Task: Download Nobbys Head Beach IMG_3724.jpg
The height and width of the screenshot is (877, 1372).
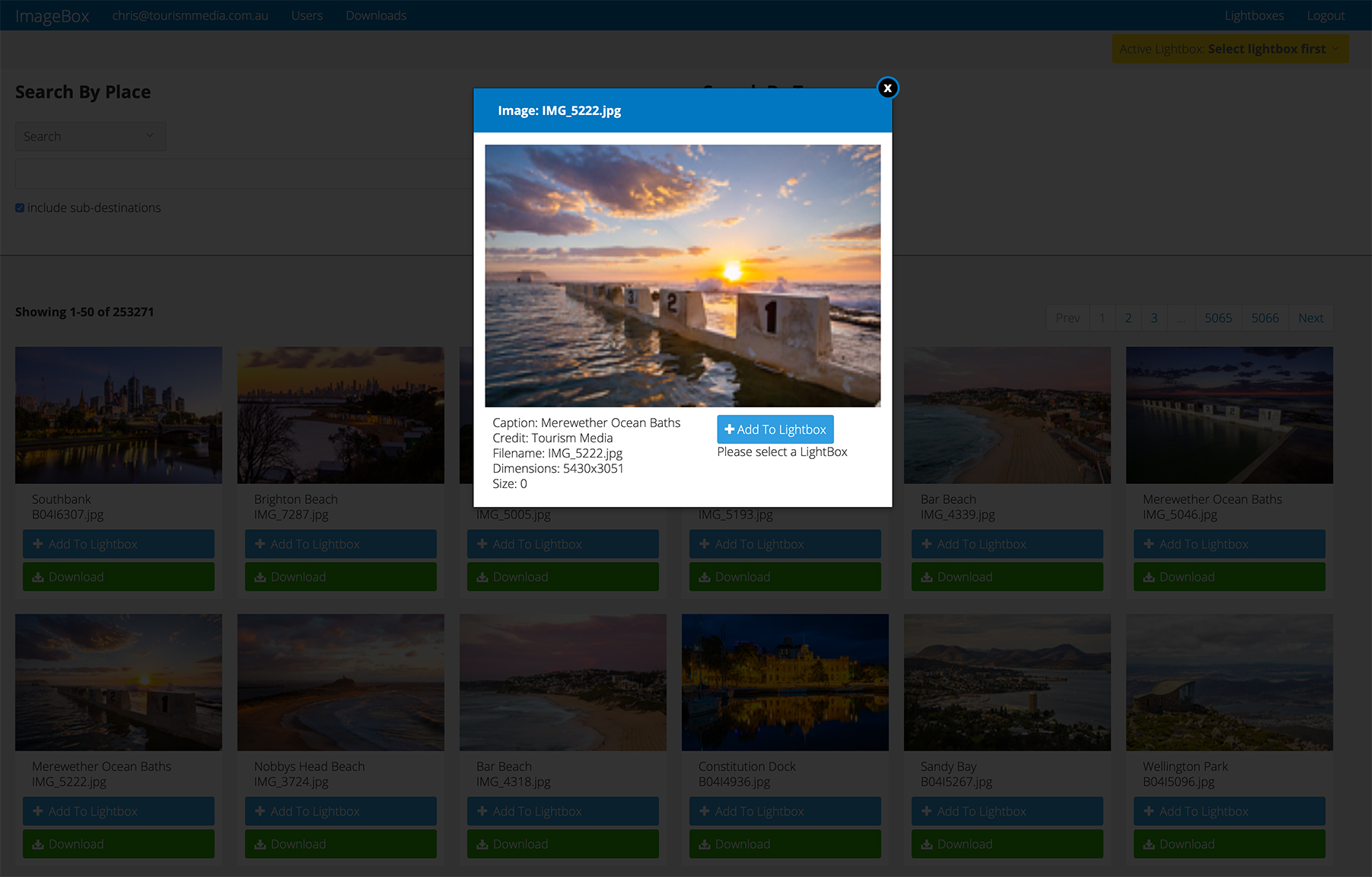Action: [x=341, y=844]
